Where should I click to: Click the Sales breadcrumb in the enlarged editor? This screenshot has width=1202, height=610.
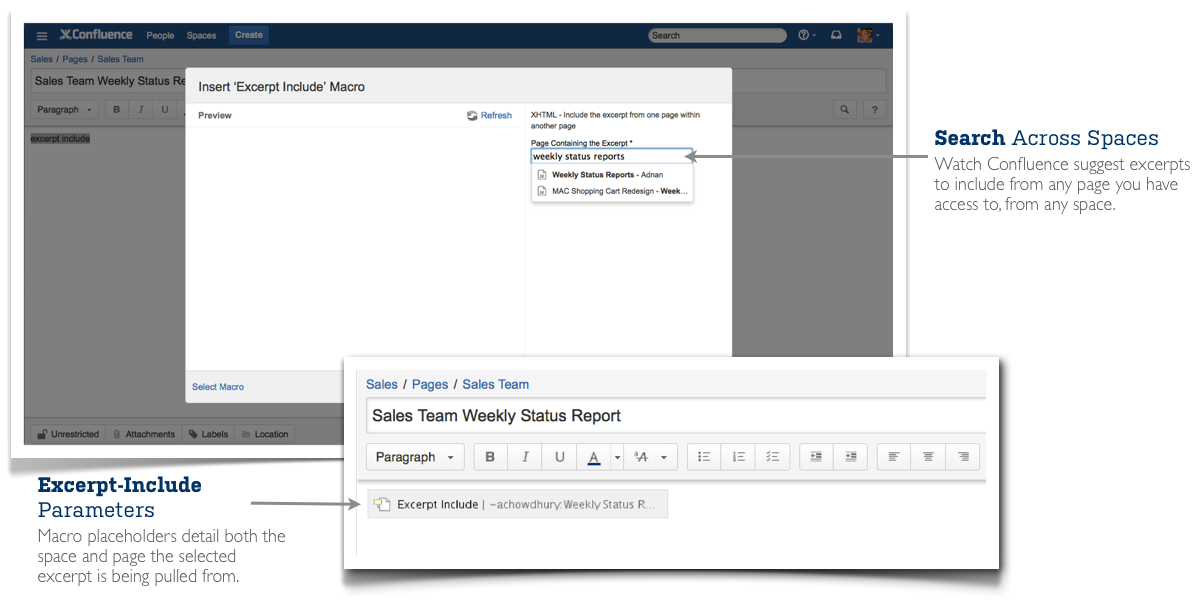click(382, 384)
